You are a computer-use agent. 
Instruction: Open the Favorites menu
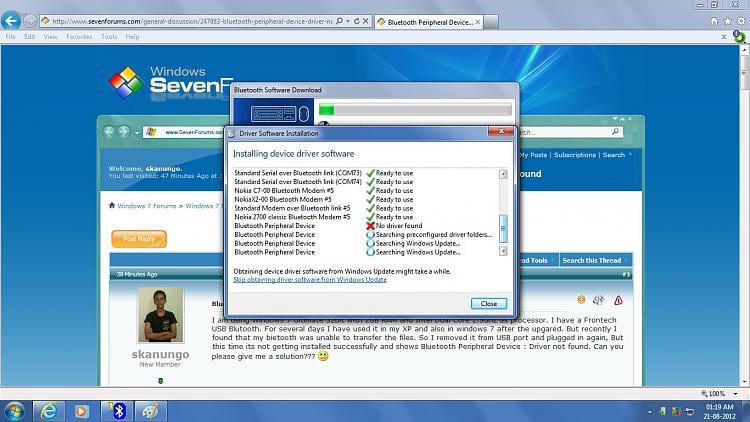tap(79, 36)
